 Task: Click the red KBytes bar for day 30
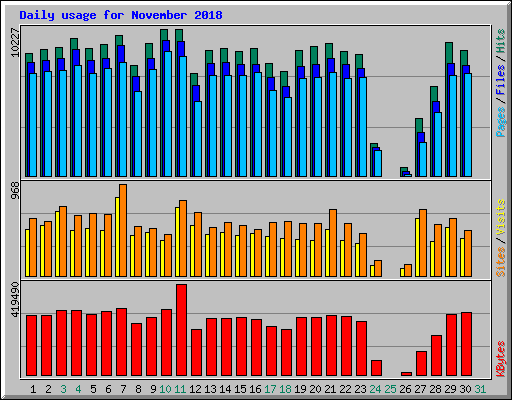click(x=467, y=344)
